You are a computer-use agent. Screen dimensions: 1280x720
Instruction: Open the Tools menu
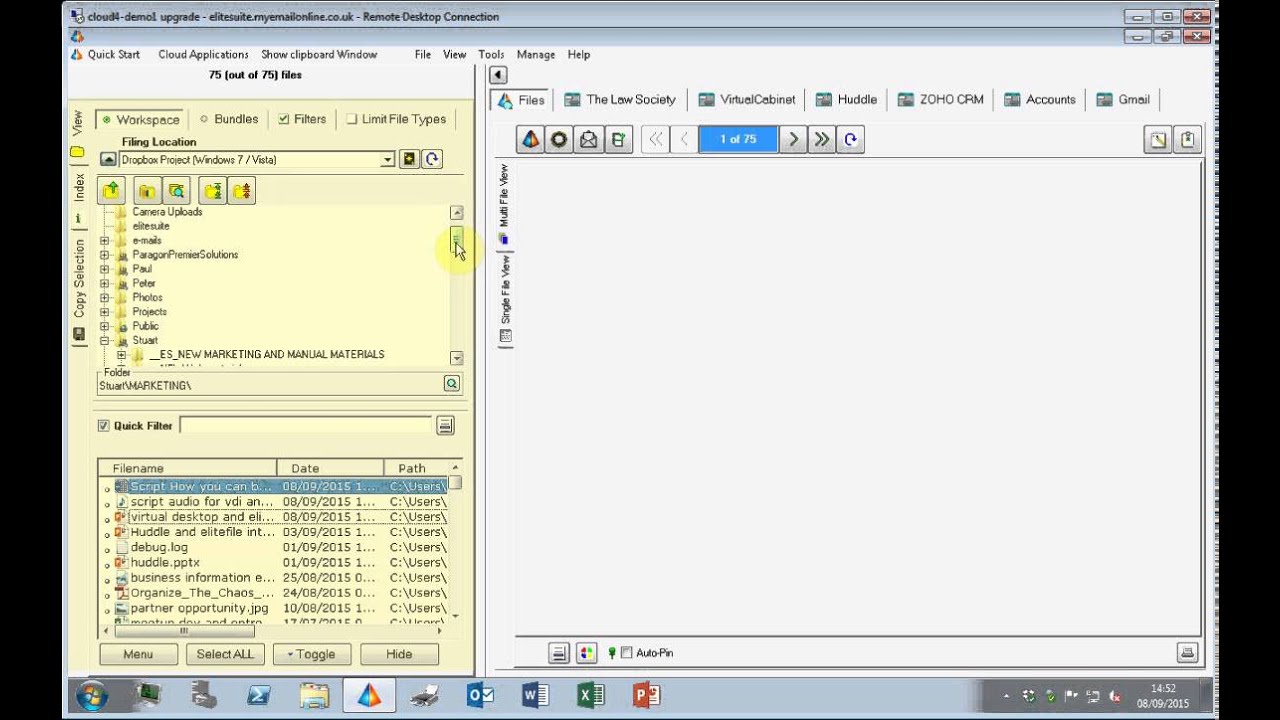click(491, 54)
